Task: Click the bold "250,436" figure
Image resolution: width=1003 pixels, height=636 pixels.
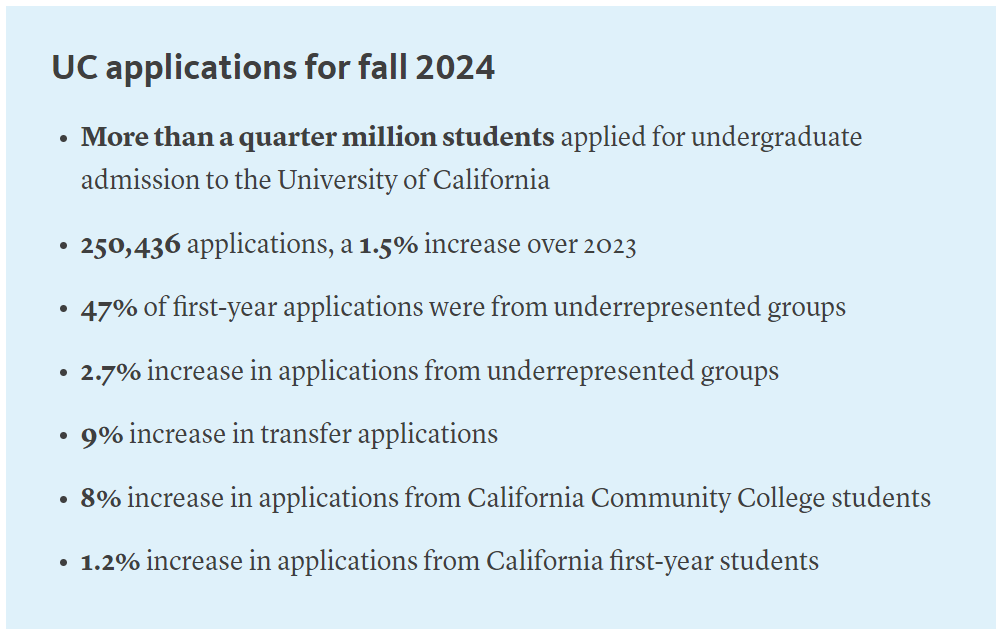Action: pos(131,245)
